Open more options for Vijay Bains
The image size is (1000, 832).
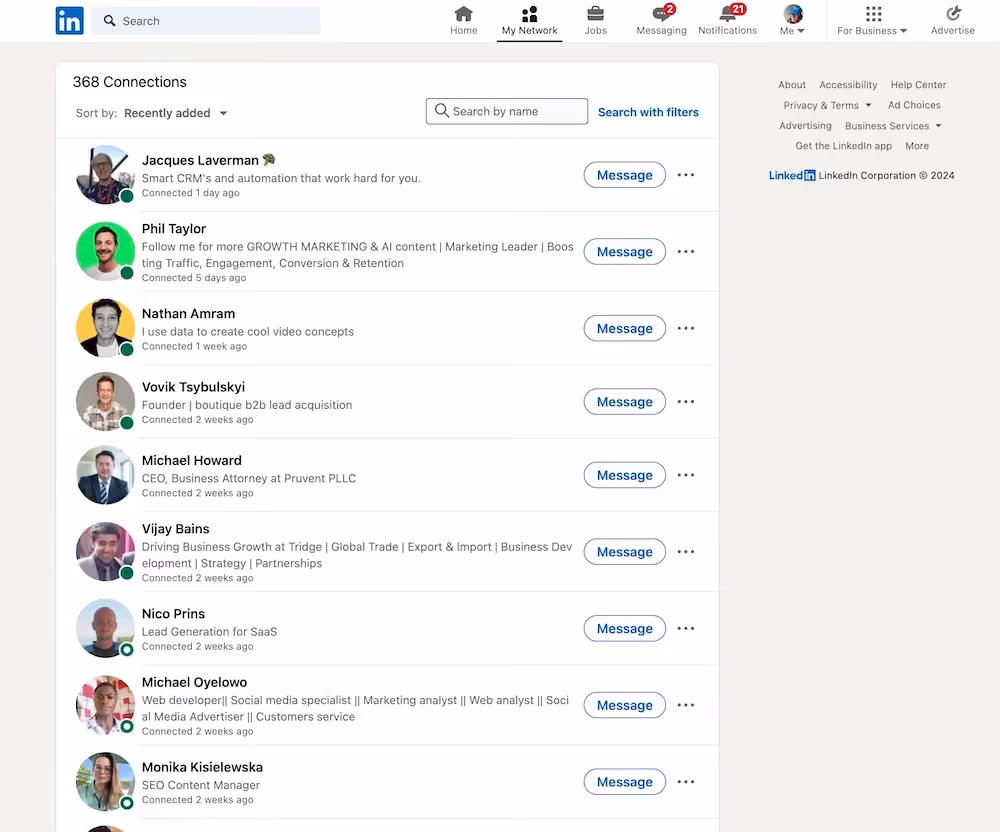[686, 551]
